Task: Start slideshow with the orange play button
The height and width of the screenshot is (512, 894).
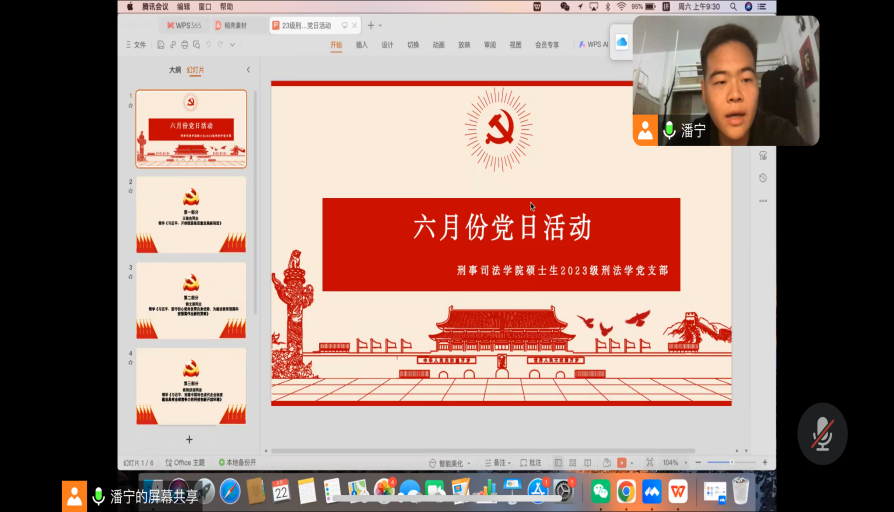Action: coord(622,463)
